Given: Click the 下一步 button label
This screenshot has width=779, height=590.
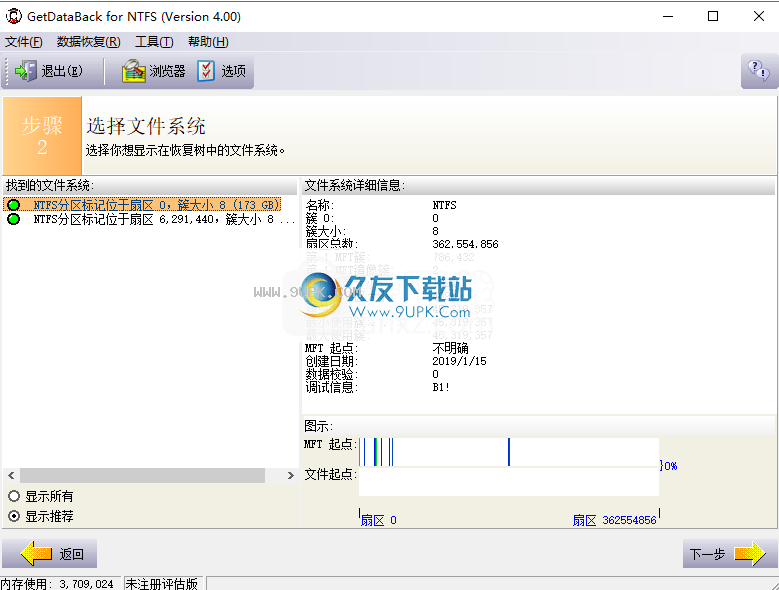Looking at the screenshot, I should coord(707,554).
